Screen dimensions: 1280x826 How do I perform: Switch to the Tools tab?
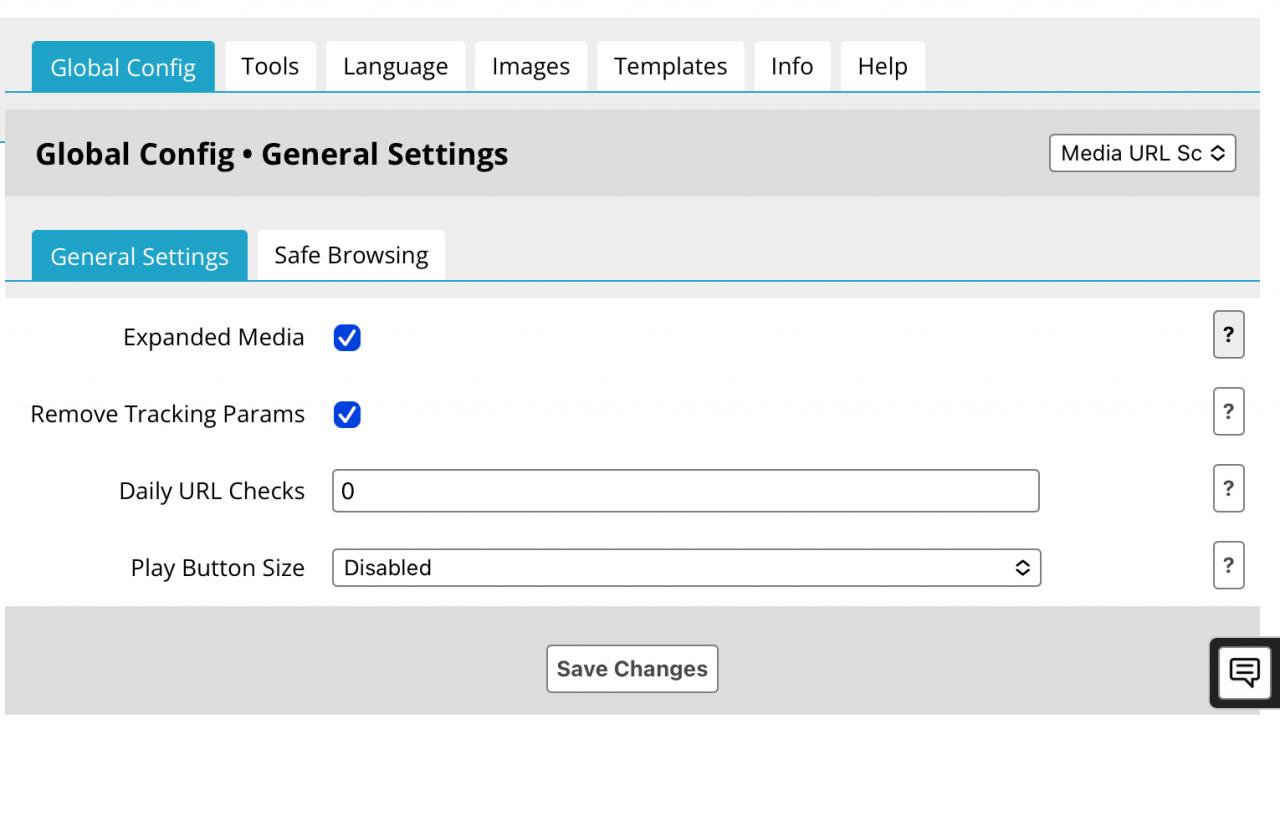[270, 66]
